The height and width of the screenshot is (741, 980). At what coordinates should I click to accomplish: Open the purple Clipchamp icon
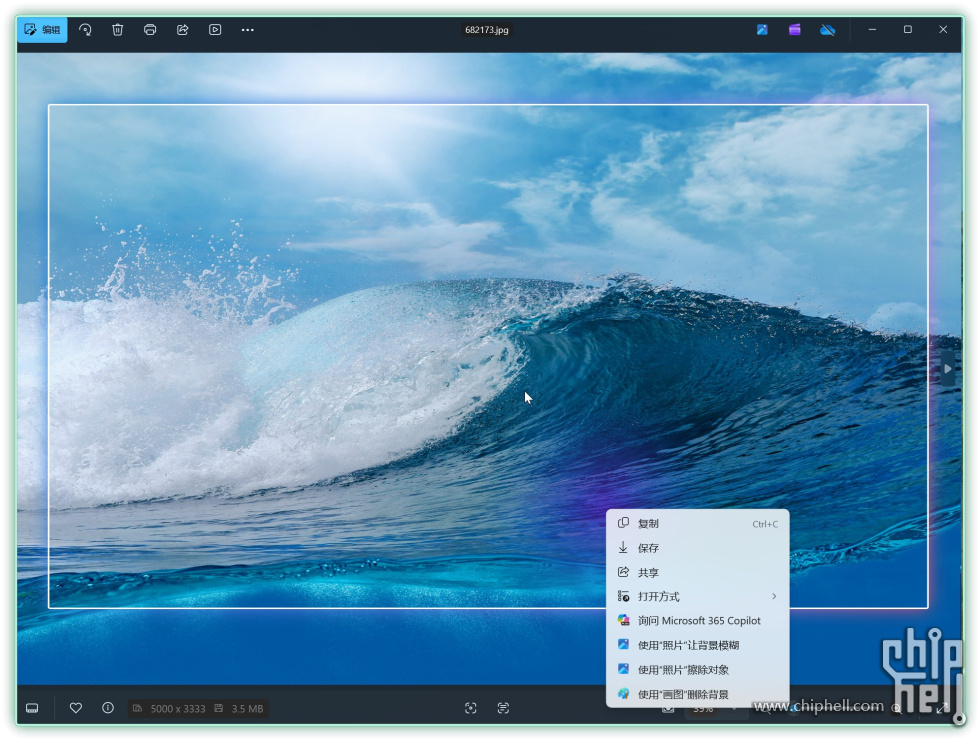point(794,30)
